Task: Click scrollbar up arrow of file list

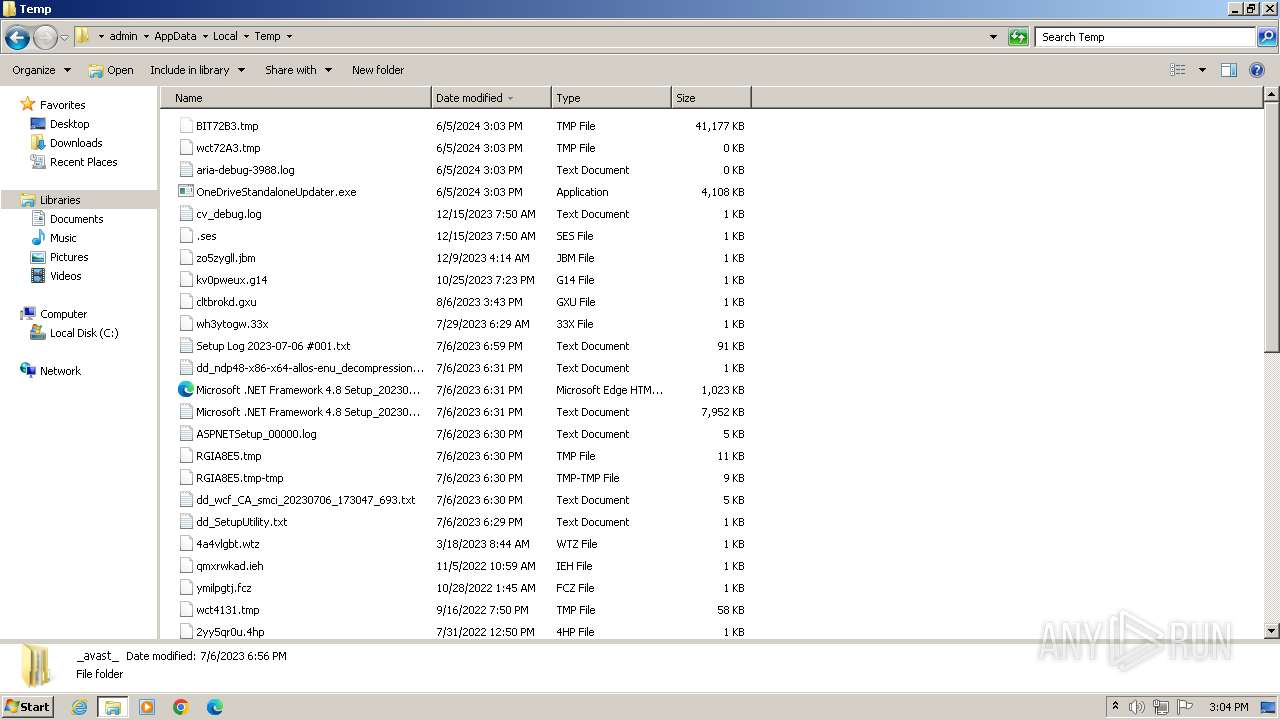Action: coord(1272,95)
